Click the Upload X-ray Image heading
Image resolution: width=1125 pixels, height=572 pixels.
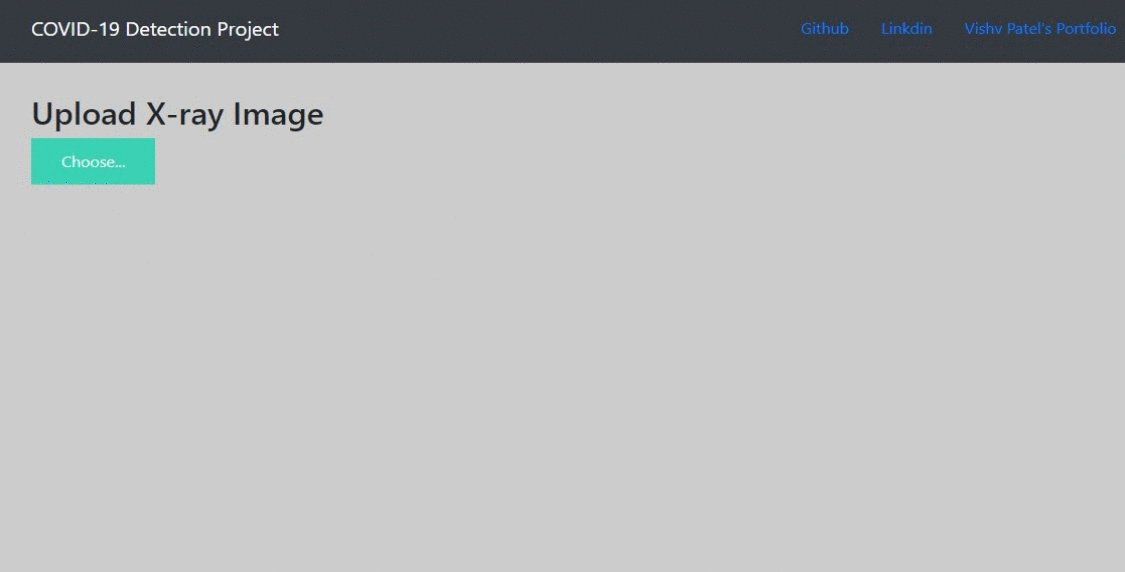coord(177,114)
